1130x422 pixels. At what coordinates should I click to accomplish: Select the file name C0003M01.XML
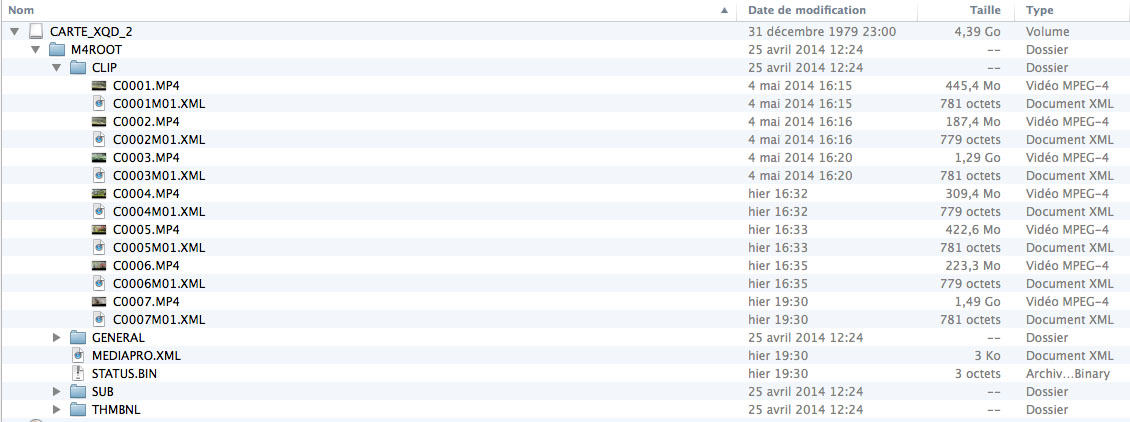click(159, 176)
